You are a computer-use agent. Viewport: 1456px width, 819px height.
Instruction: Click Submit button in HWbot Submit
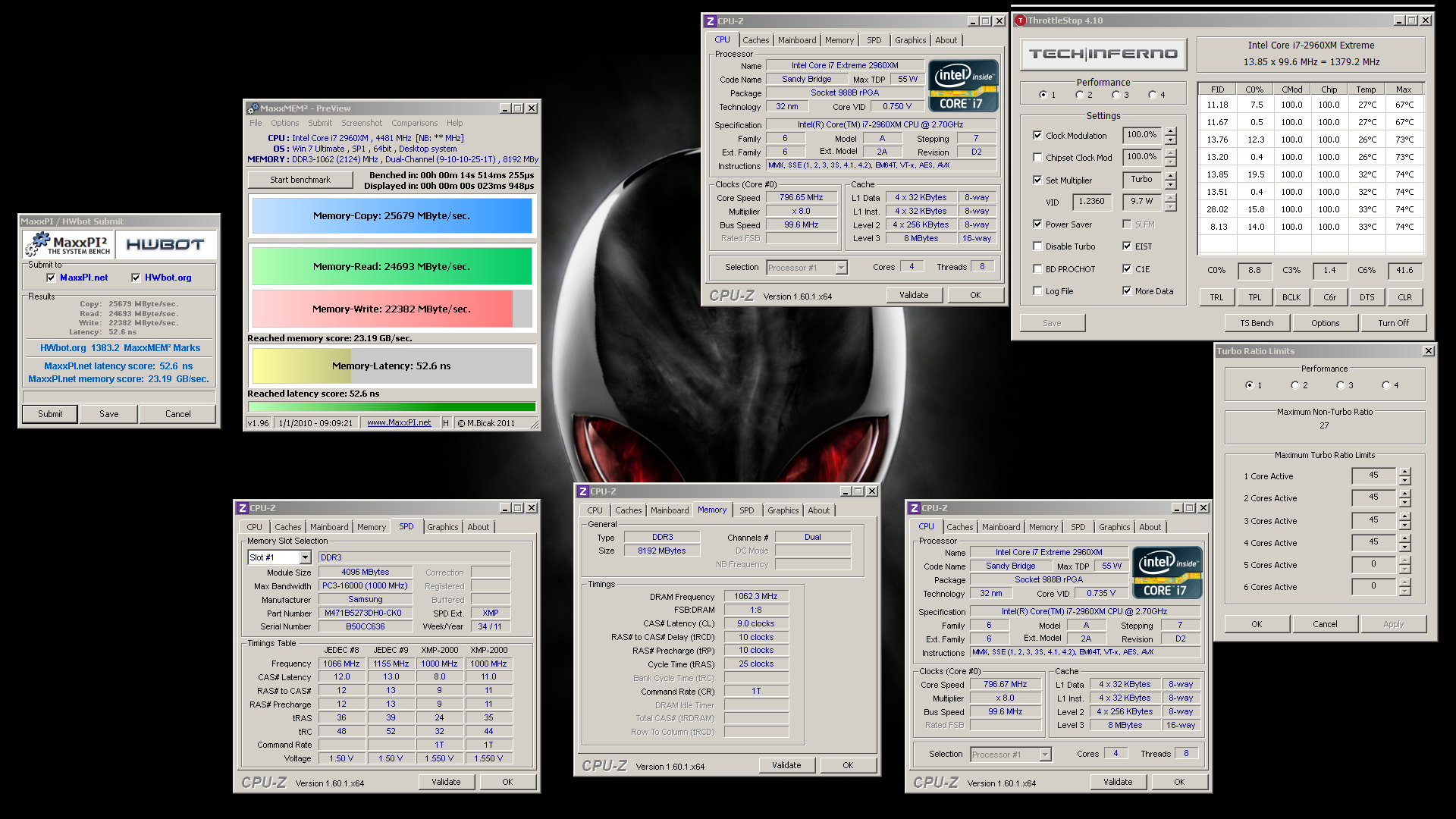[x=50, y=414]
